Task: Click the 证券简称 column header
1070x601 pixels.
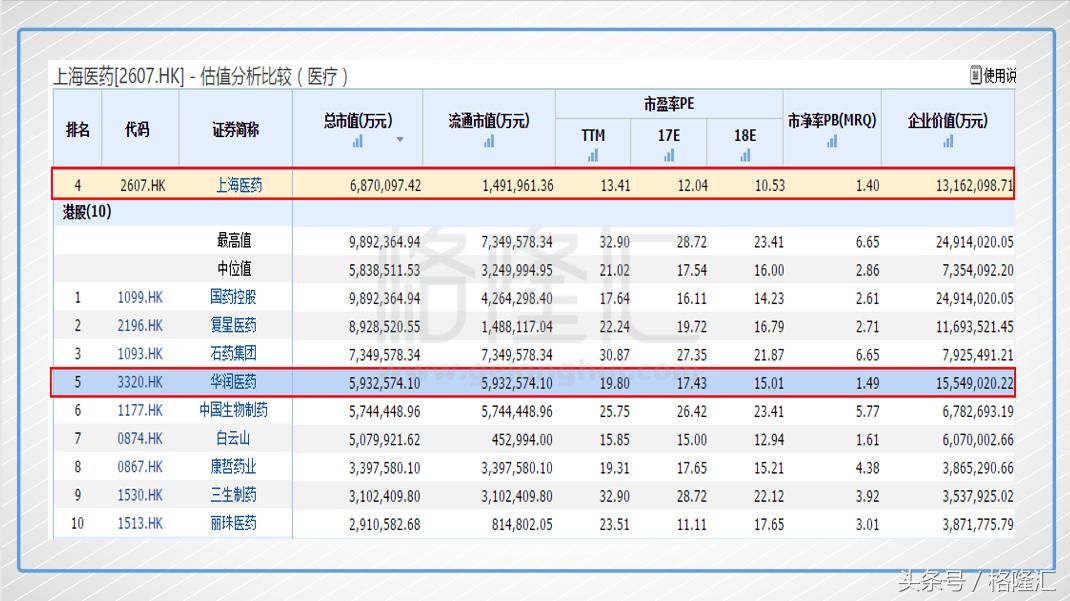Action: (235, 130)
